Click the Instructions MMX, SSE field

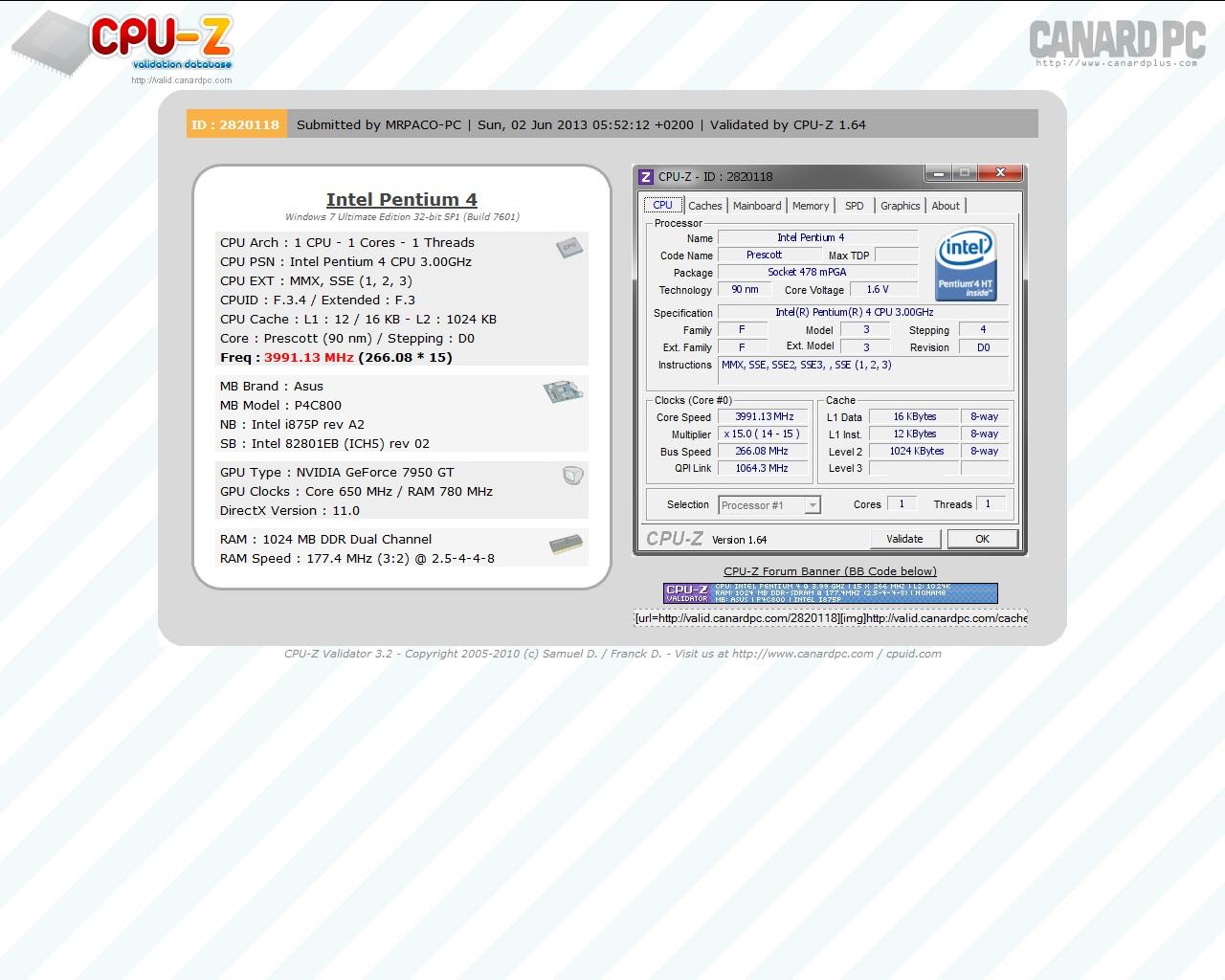click(863, 370)
